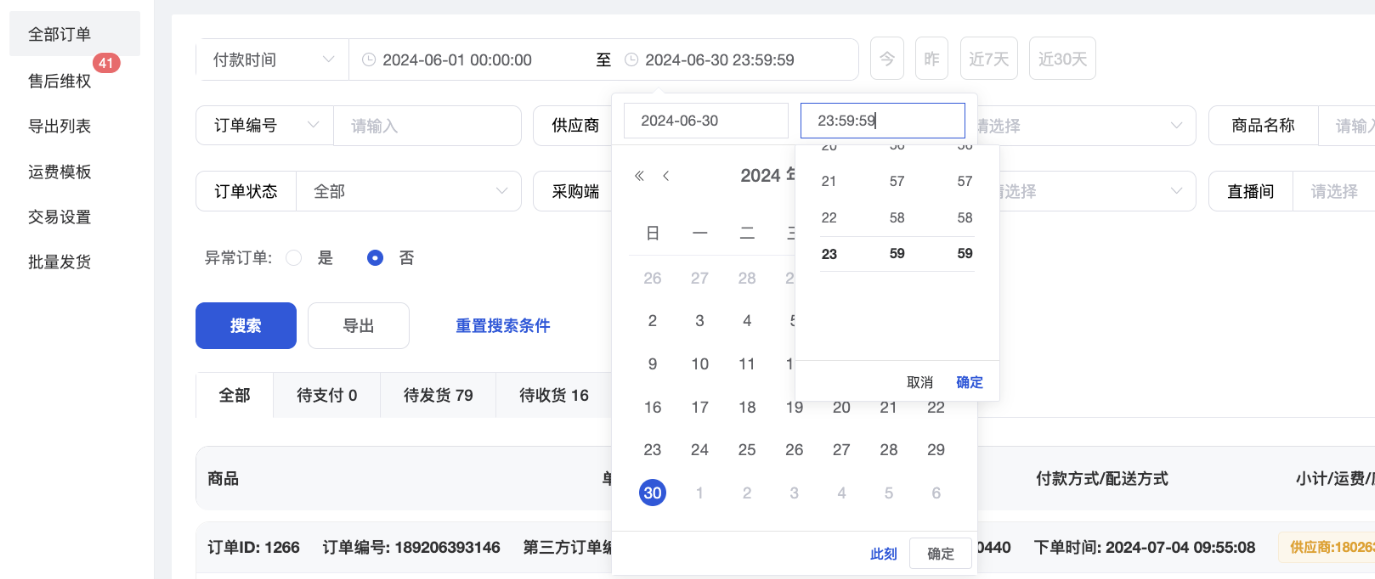
Task: Pick day 30 in the calendar
Action: [x=652, y=492]
